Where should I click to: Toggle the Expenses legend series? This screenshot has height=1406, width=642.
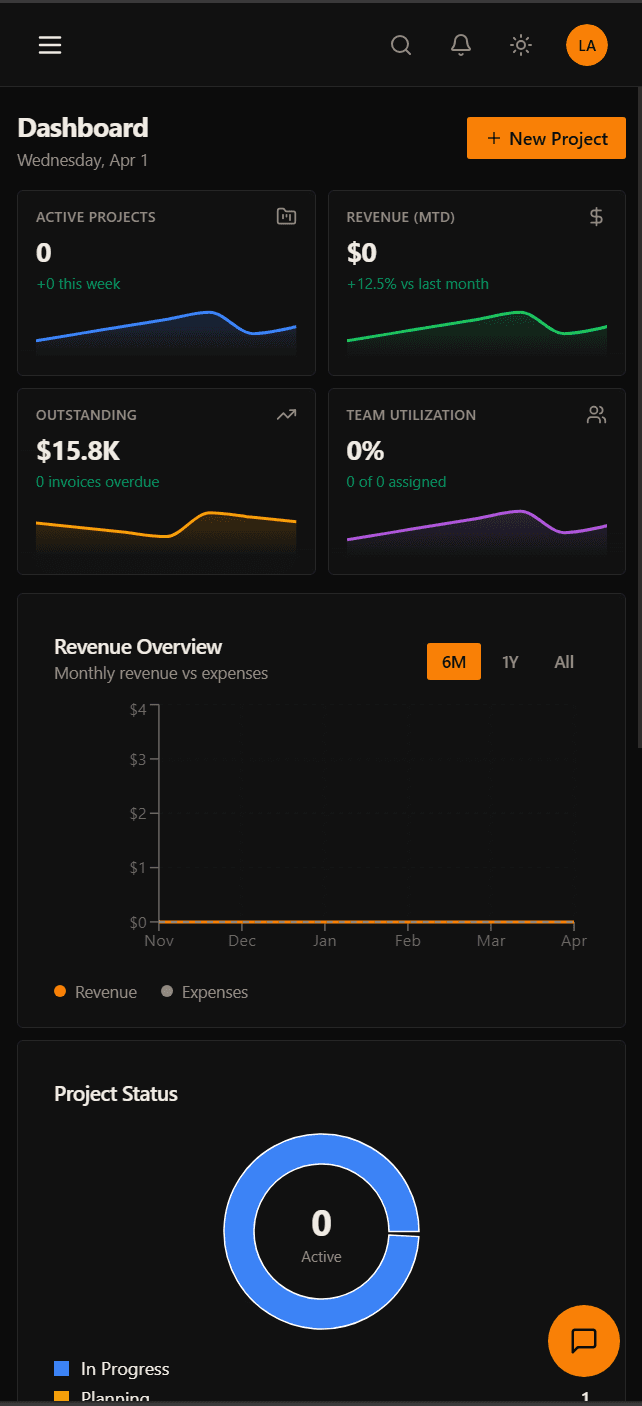coord(205,992)
